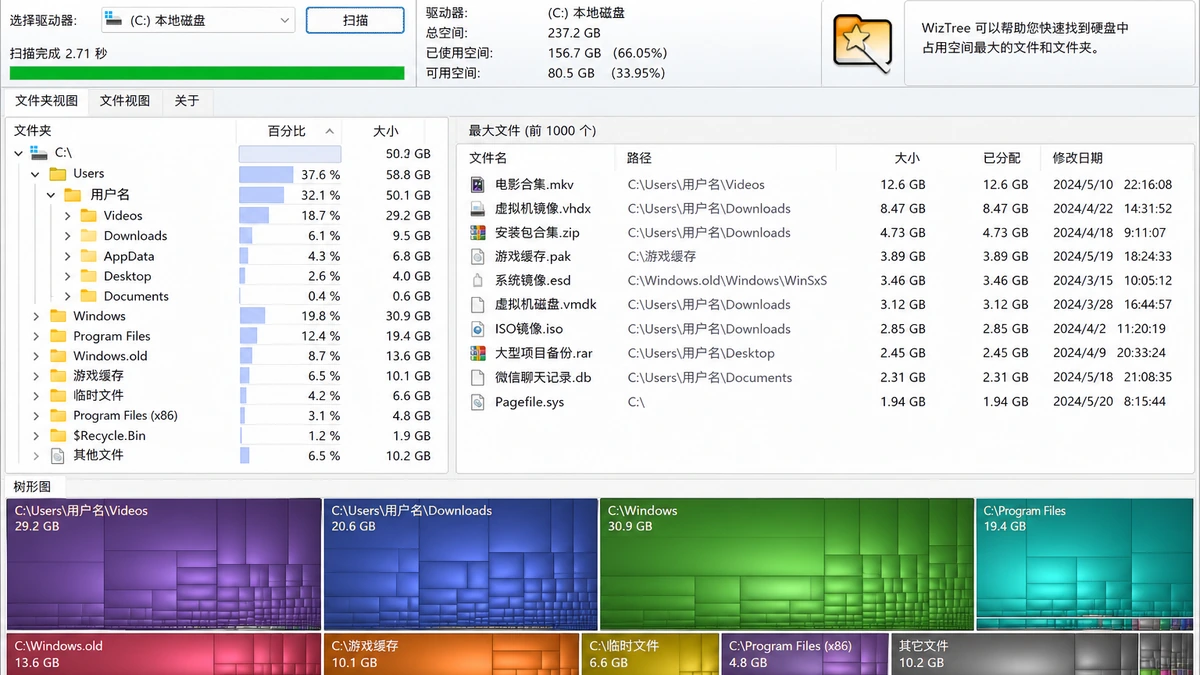Click the disc icon for ISO镜像.iso

tap(478, 329)
